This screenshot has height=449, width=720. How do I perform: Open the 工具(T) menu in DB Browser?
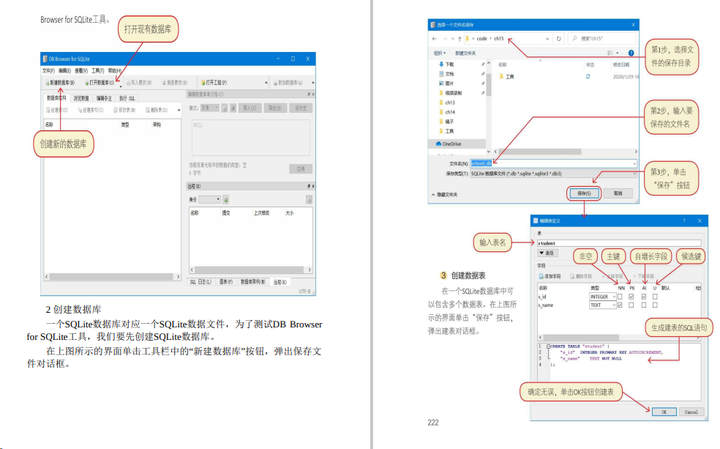[98, 71]
